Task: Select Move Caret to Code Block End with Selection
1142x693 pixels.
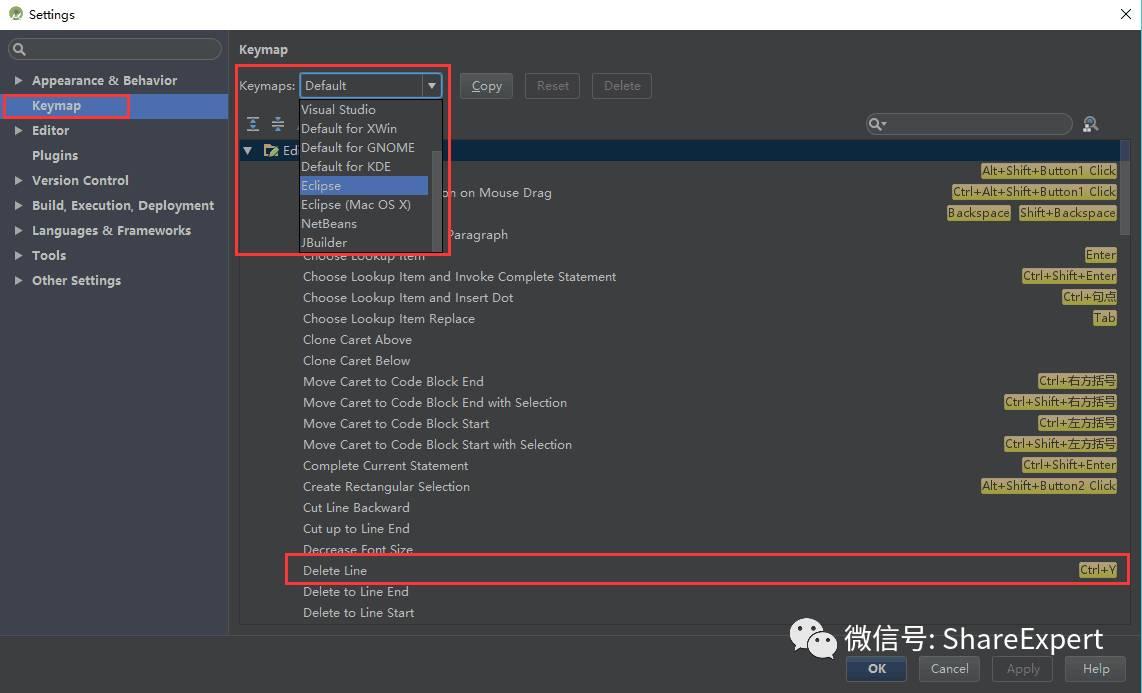Action: (x=435, y=403)
